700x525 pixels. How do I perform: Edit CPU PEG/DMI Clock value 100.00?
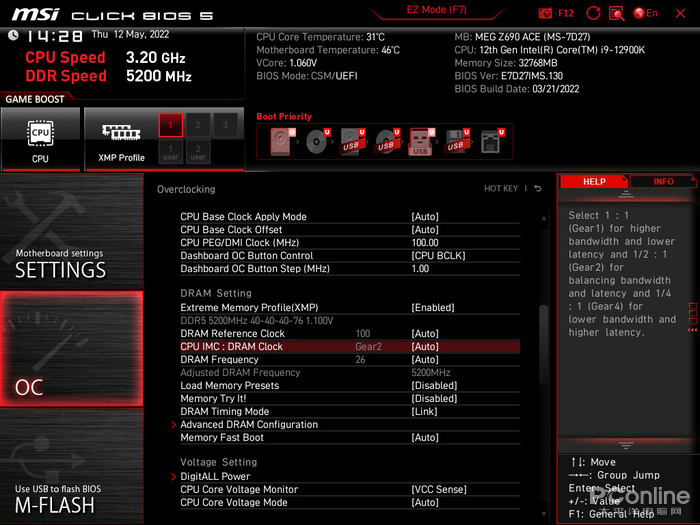coord(425,242)
